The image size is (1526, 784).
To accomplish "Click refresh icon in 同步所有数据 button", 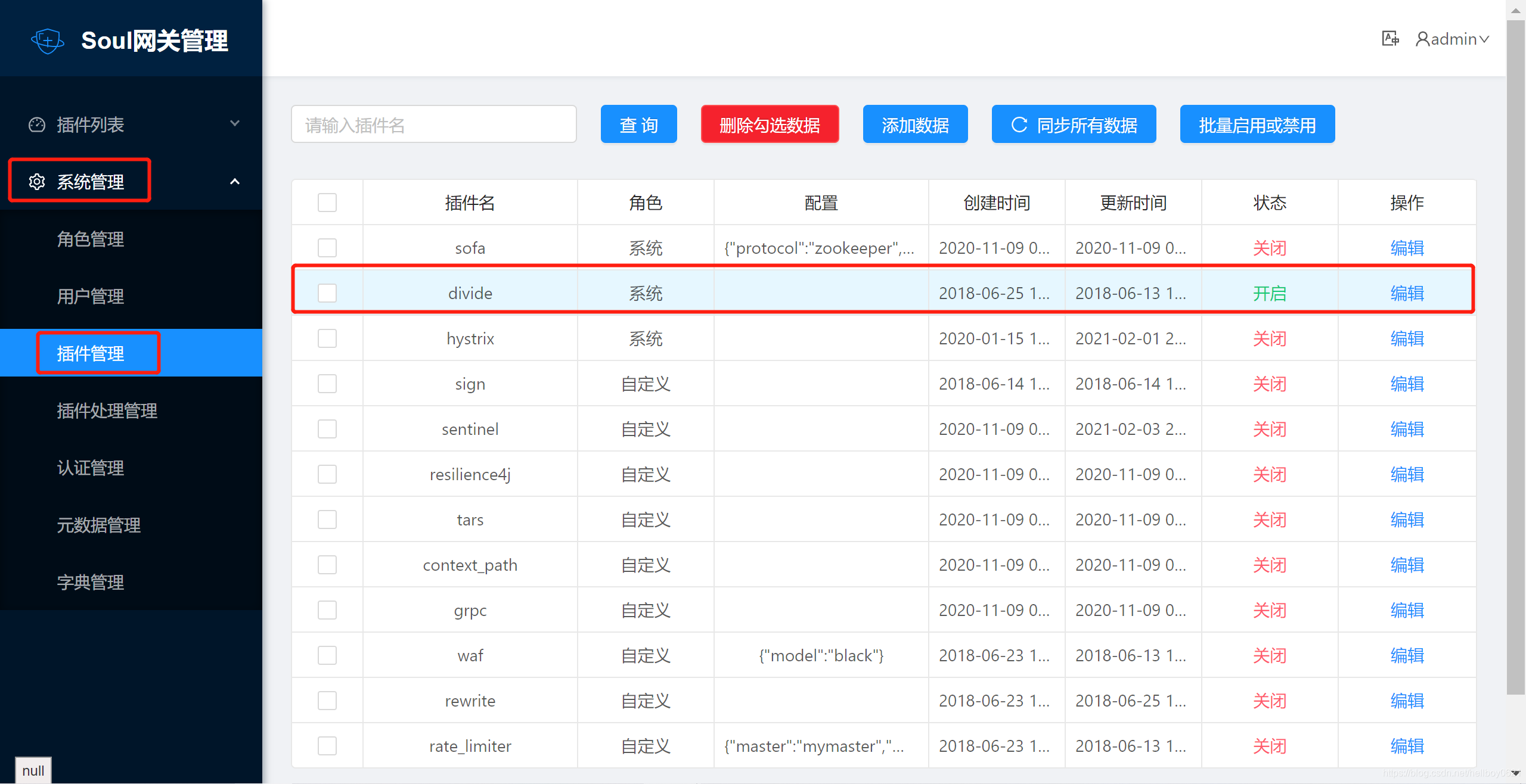I will tap(1019, 125).
